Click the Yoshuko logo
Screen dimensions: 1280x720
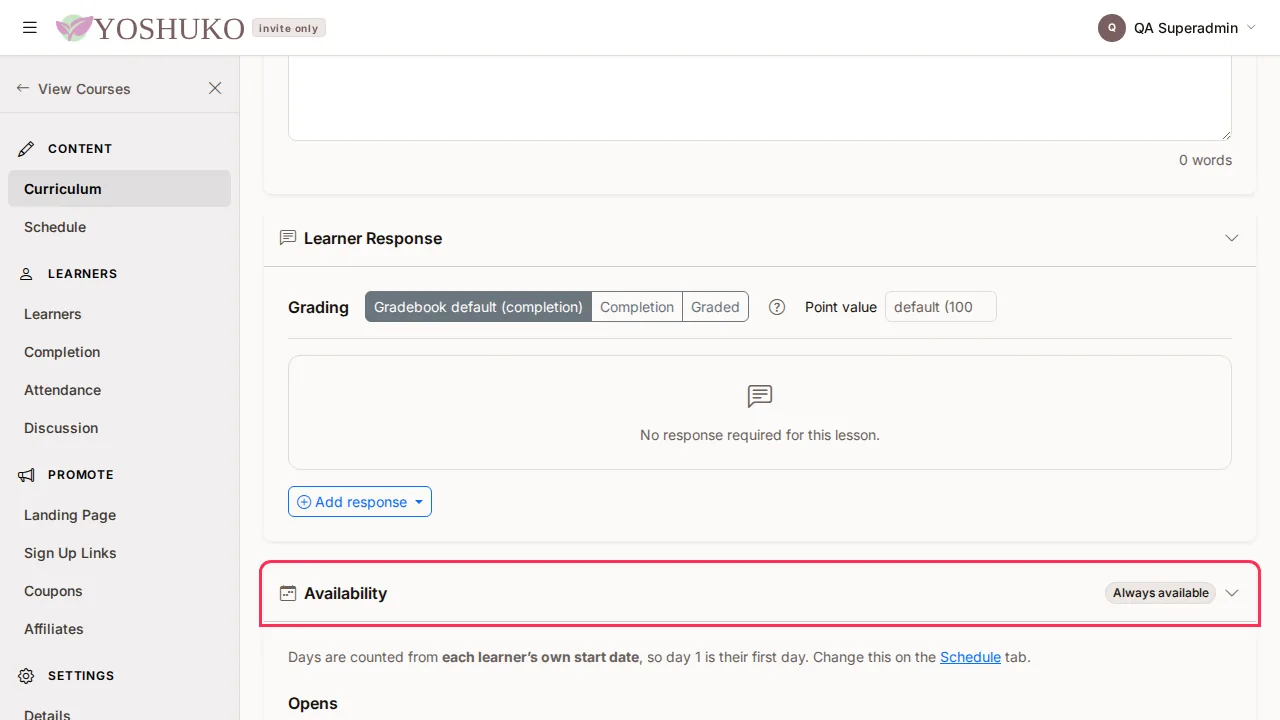[x=150, y=28]
